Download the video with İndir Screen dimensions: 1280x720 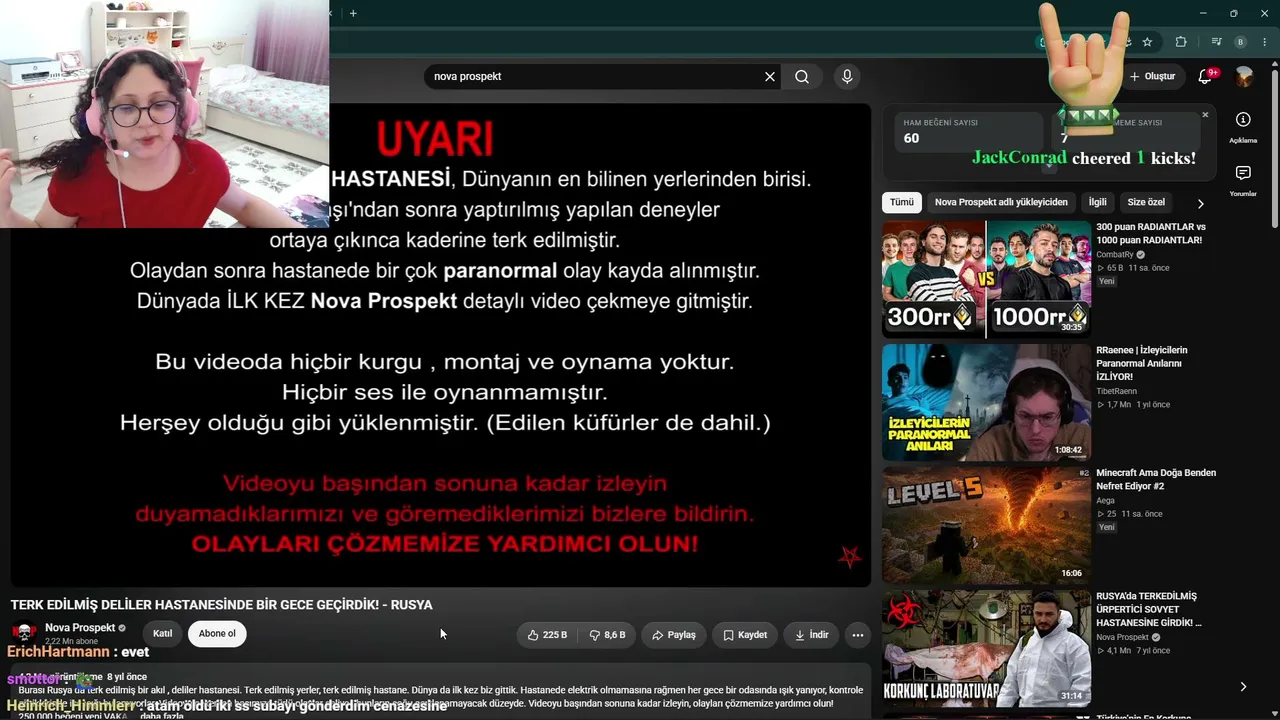[811, 635]
